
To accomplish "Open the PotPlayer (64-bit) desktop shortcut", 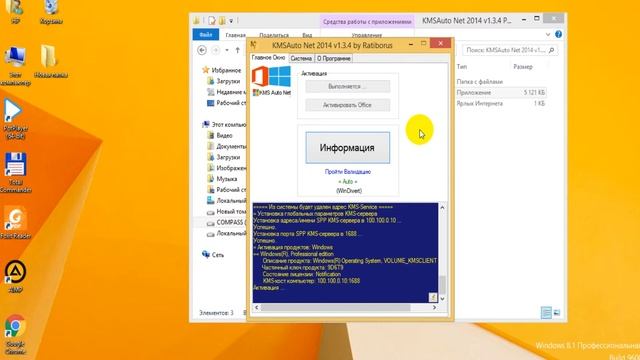I will point(15,119).
